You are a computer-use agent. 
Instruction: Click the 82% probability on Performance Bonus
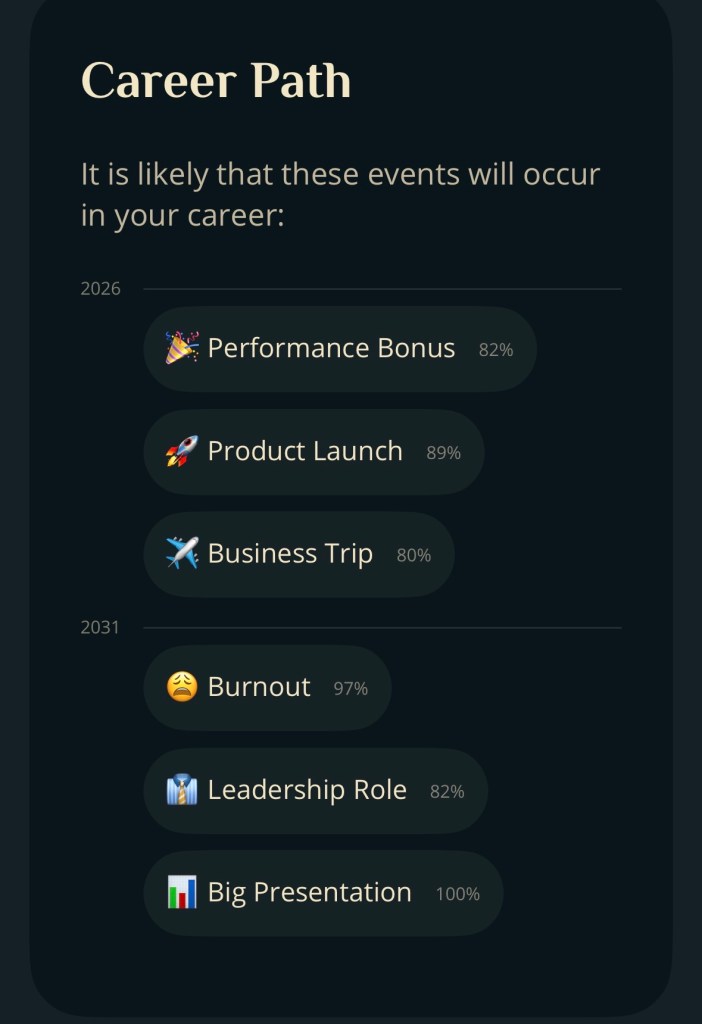[x=496, y=350]
